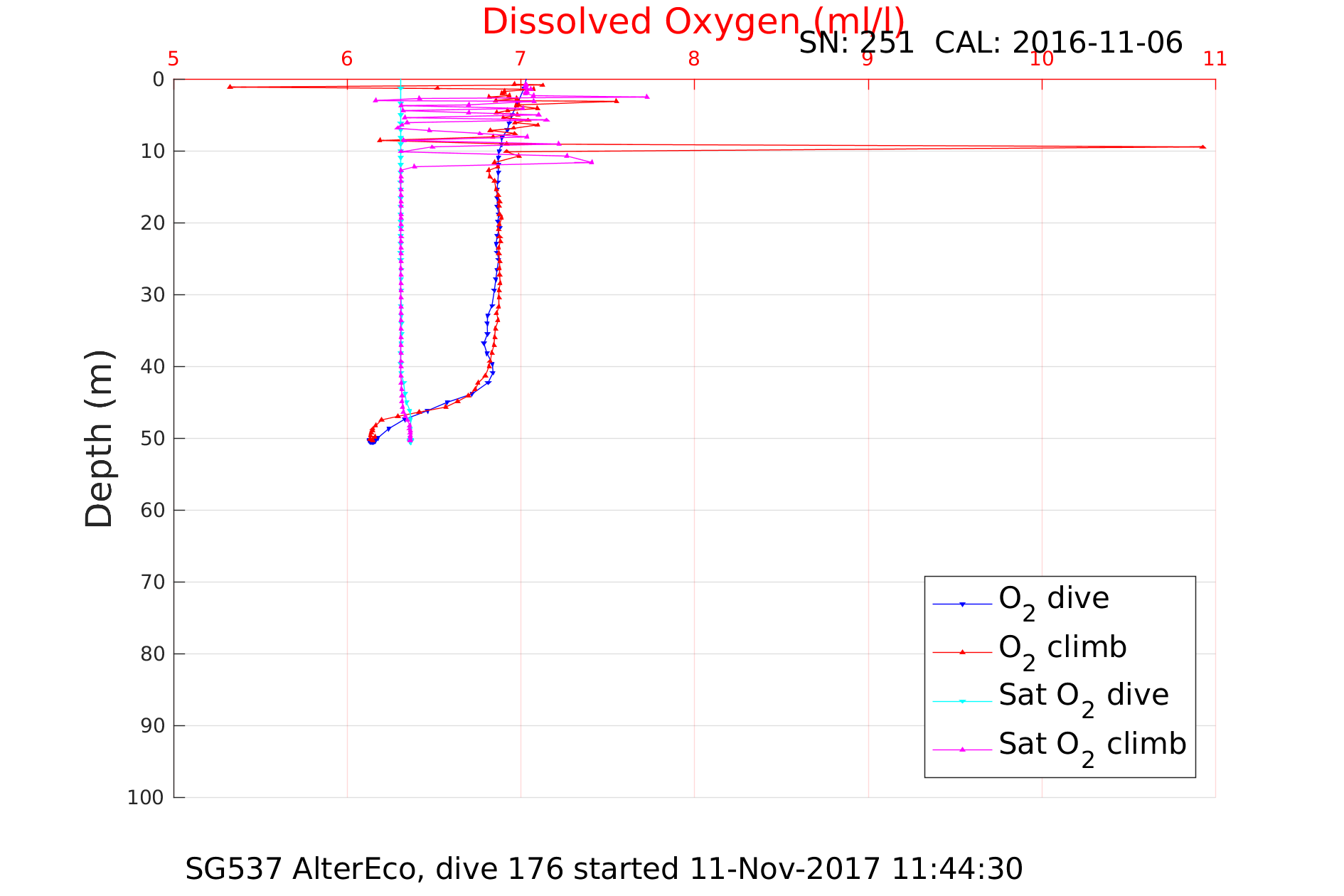1344x896 pixels.
Task: Click the depth-axis tick label '30'
Action: click(x=153, y=295)
